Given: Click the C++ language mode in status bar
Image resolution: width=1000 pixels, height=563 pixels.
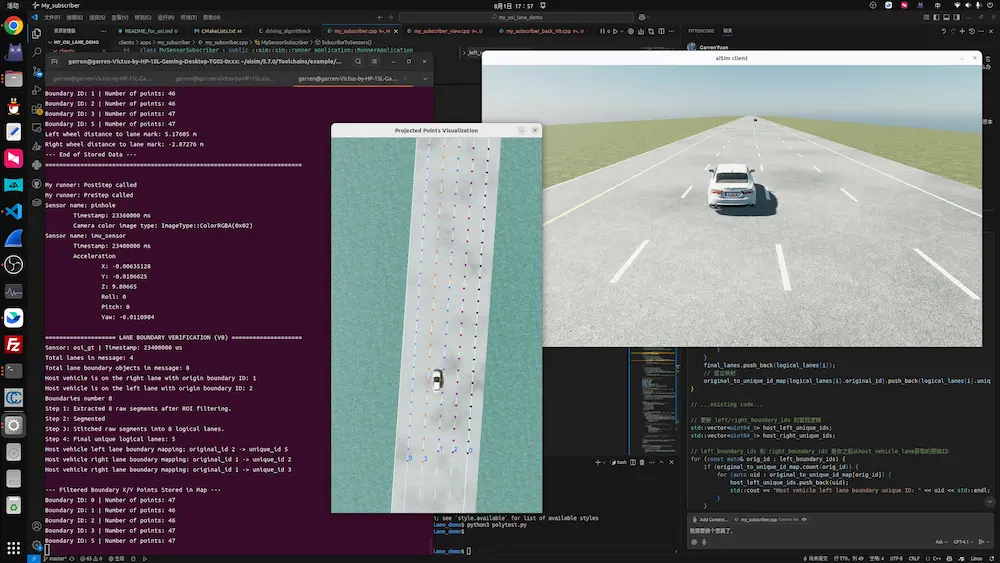Looking at the screenshot, I should [x=937, y=559].
